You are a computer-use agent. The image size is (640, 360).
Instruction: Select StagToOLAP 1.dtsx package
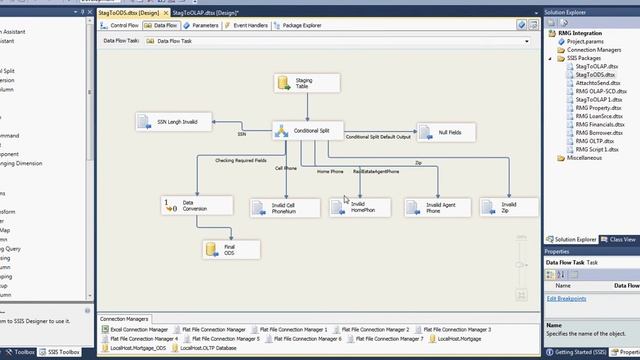599,100
